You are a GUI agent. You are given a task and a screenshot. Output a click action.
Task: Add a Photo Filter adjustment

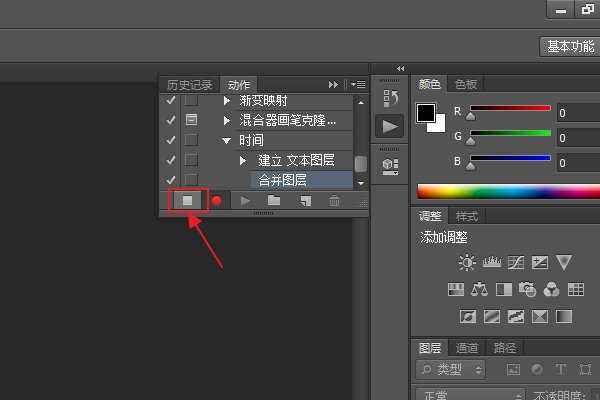[527, 289]
